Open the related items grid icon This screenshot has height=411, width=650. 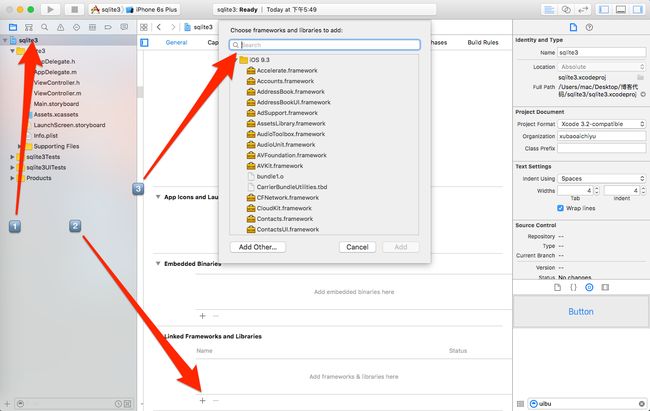144,27
